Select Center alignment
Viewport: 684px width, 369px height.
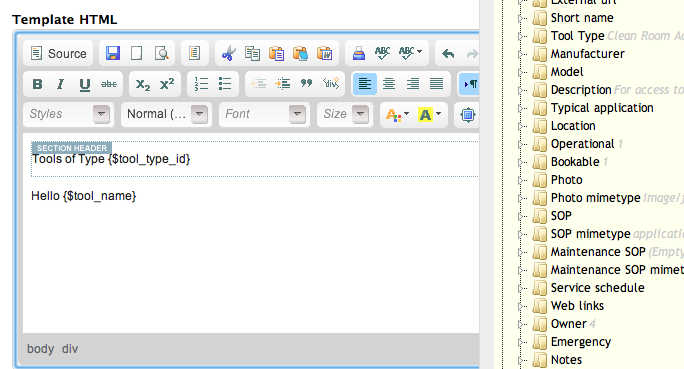point(389,84)
